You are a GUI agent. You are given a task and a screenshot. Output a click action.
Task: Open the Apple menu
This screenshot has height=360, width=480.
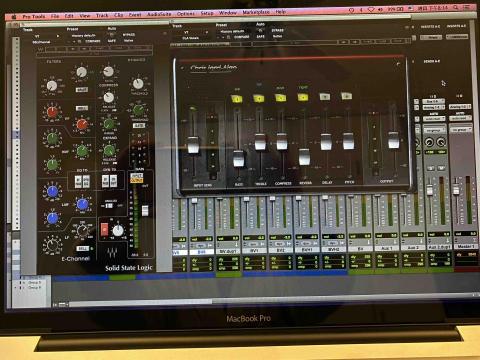pos(14,16)
